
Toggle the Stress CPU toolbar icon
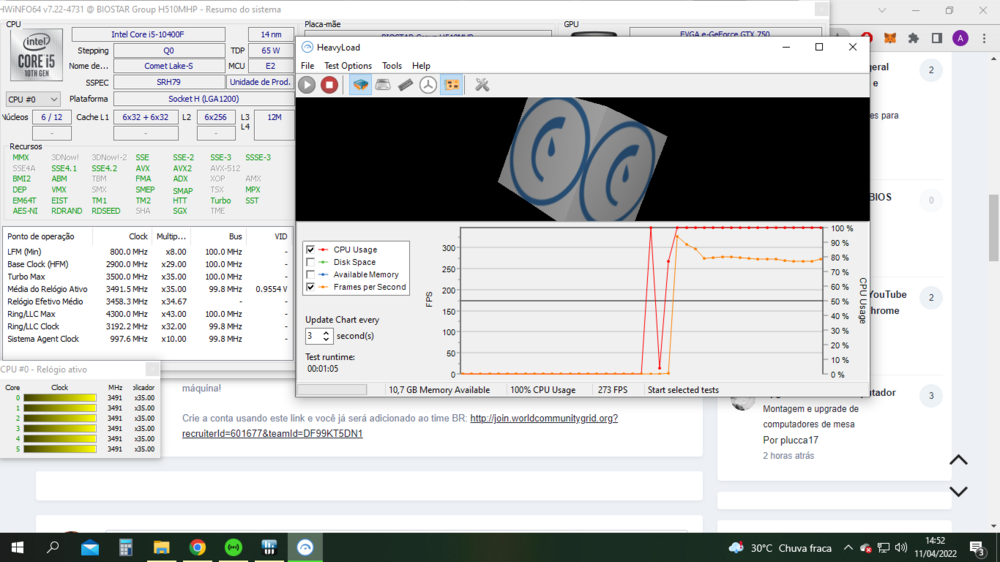pyautogui.click(x=360, y=85)
